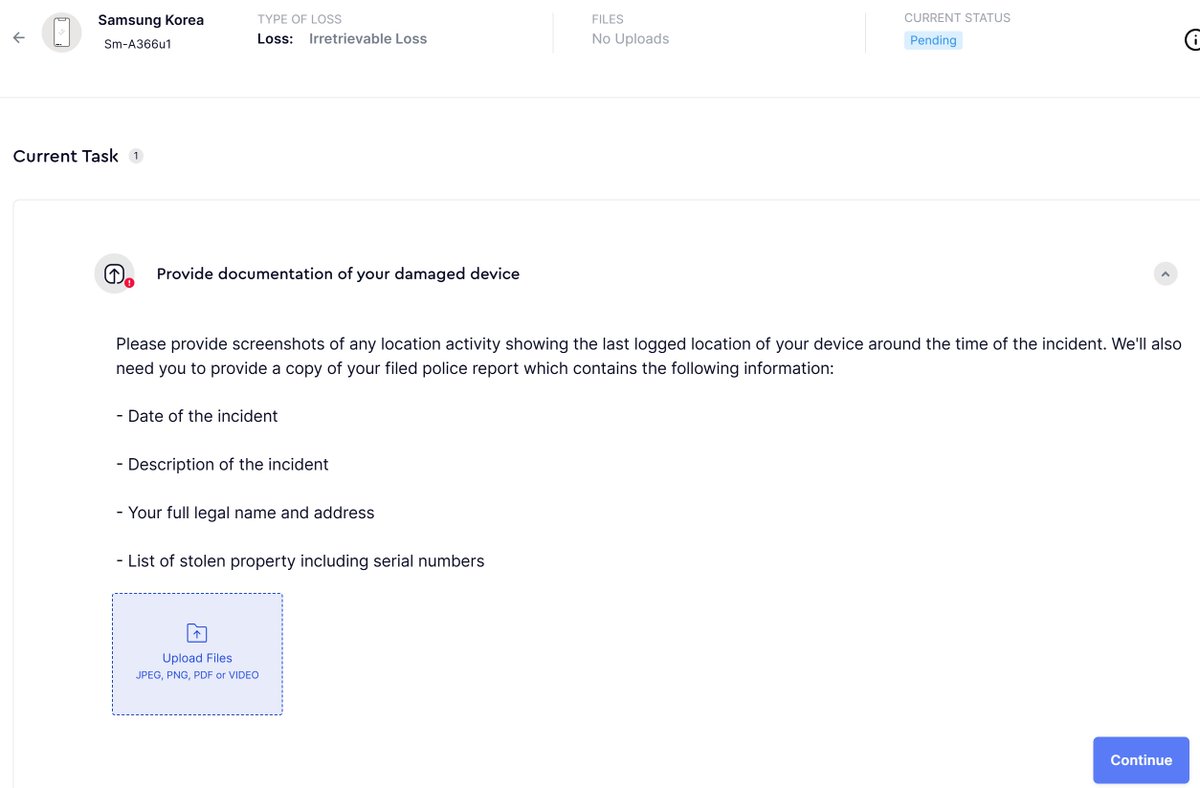Click the FILES header label
Screen dimensions: 1200x788
[608, 19]
